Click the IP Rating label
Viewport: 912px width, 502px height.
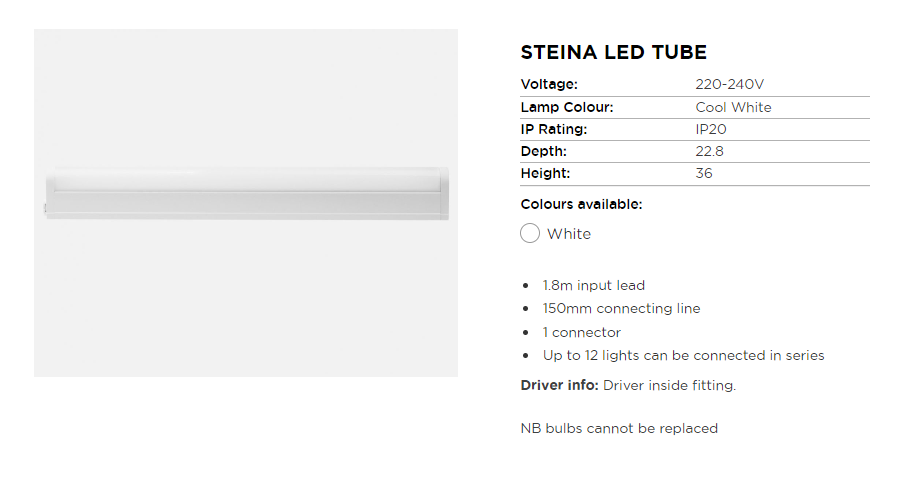(553, 129)
